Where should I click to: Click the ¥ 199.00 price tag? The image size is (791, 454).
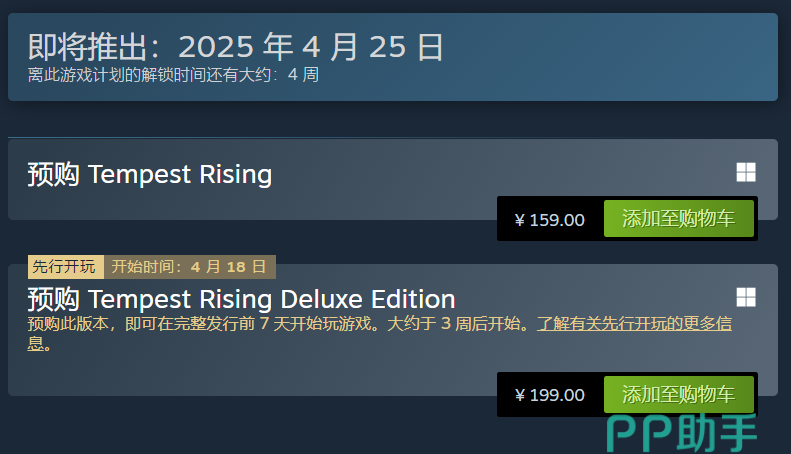coord(549,395)
